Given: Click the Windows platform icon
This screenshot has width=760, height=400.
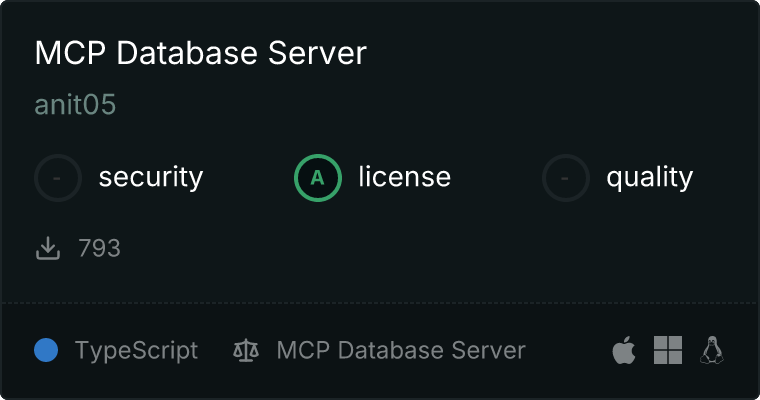Looking at the screenshot, I should (x=668, y=350).
